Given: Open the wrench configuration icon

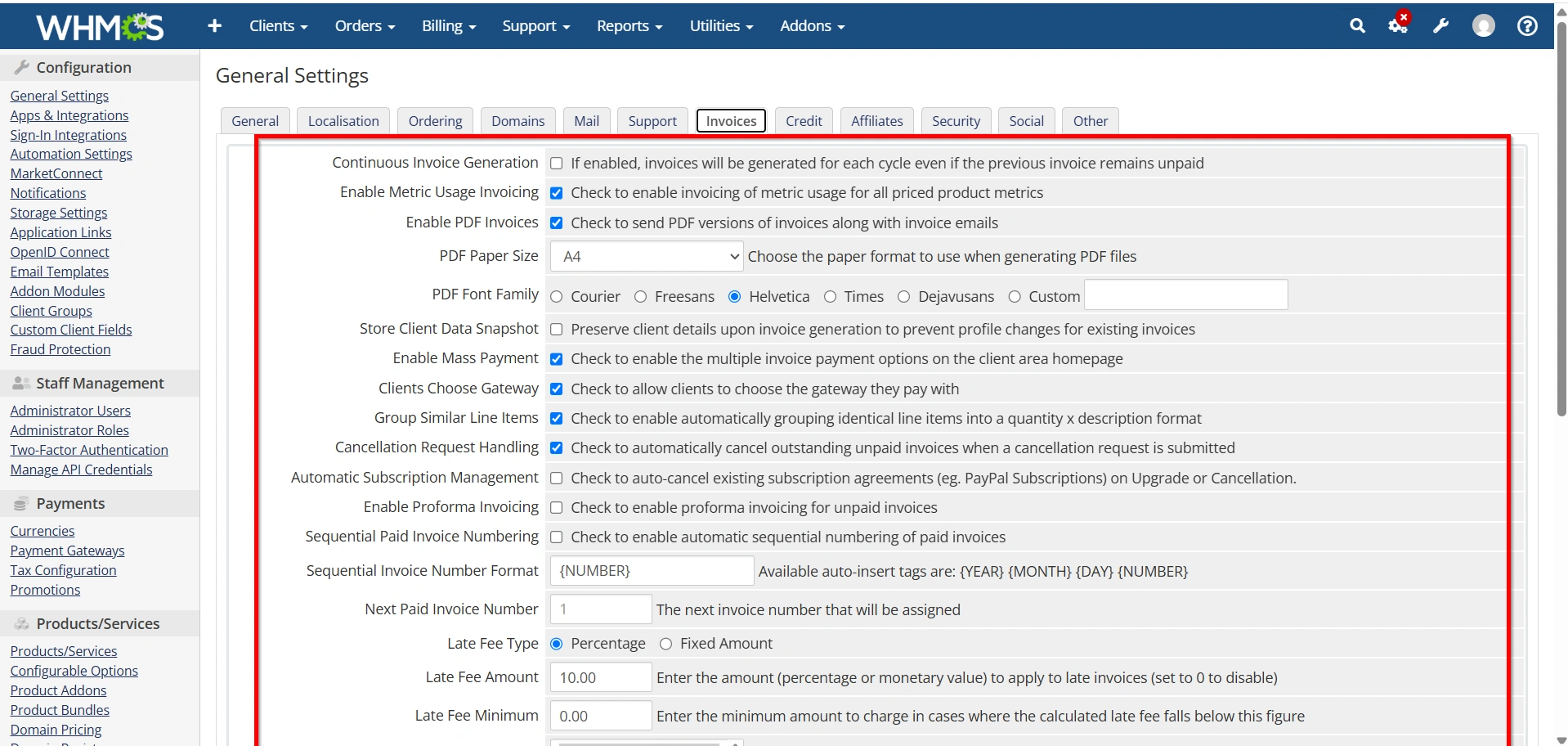Looking at the screenshot, I should click(1441, 26).
